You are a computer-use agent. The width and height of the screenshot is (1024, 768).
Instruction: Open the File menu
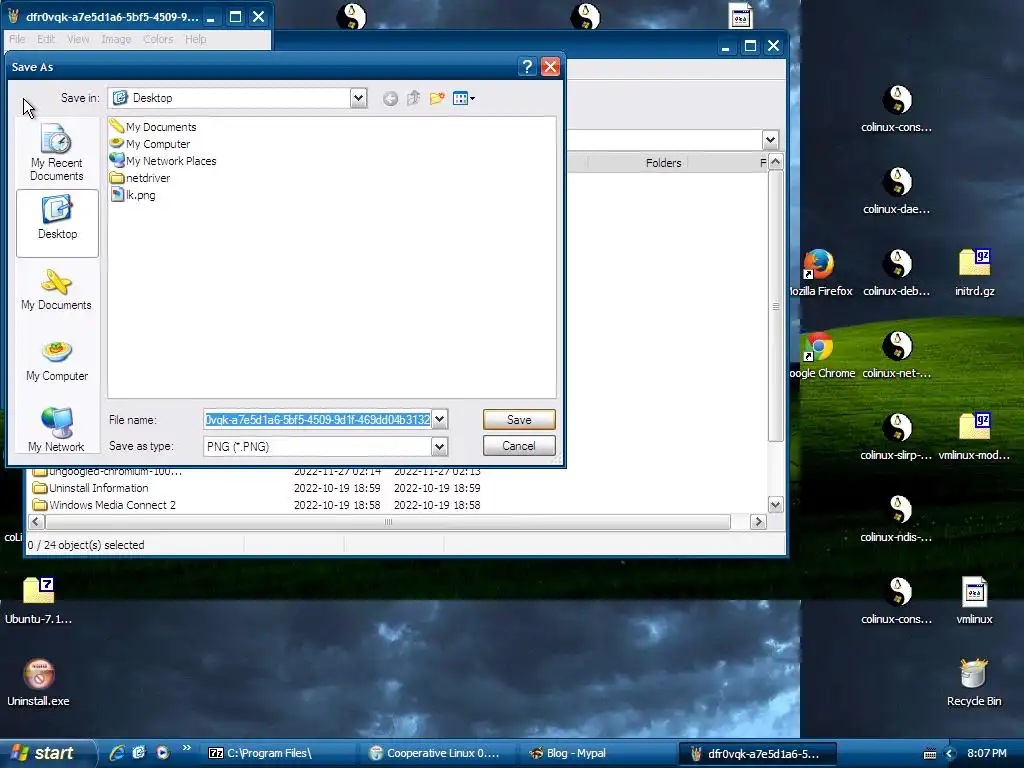(17, 39)
